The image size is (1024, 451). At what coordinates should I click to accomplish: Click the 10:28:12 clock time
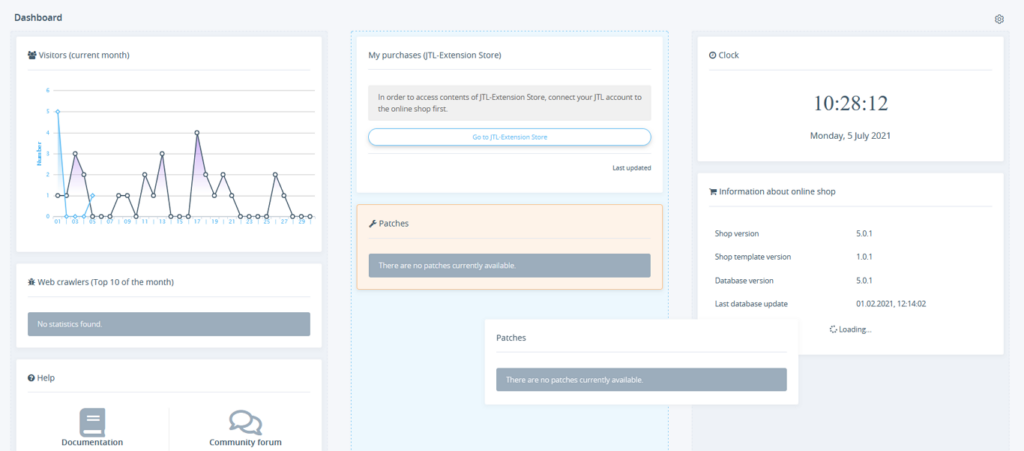click(x=850, y=103)
